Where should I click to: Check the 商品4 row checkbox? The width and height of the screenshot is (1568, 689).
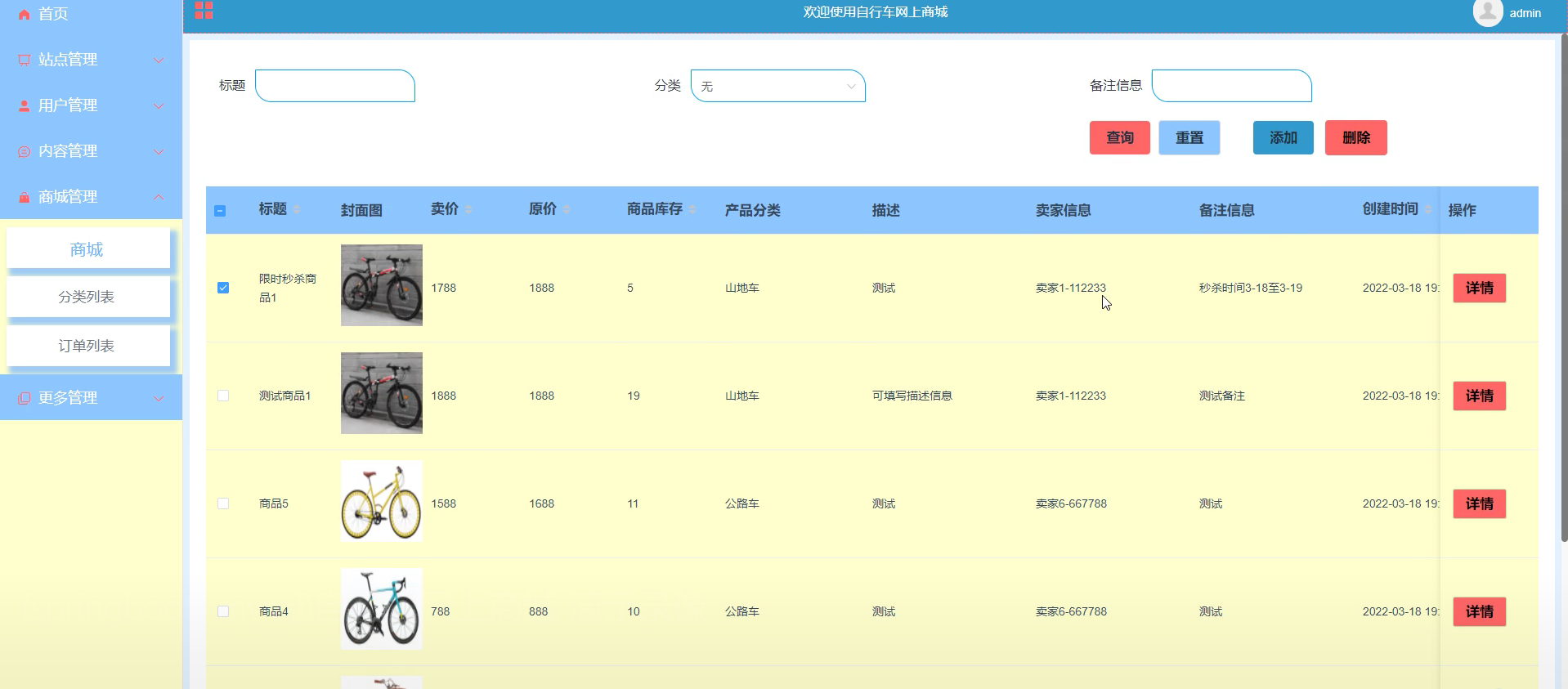click(x=223, y=611)
